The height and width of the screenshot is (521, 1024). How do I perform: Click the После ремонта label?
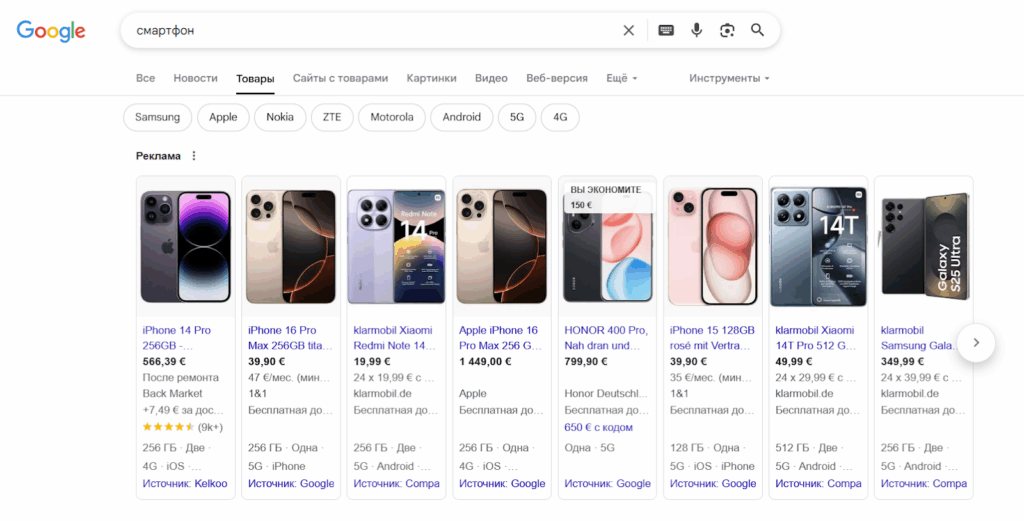(x=181, y=378)
